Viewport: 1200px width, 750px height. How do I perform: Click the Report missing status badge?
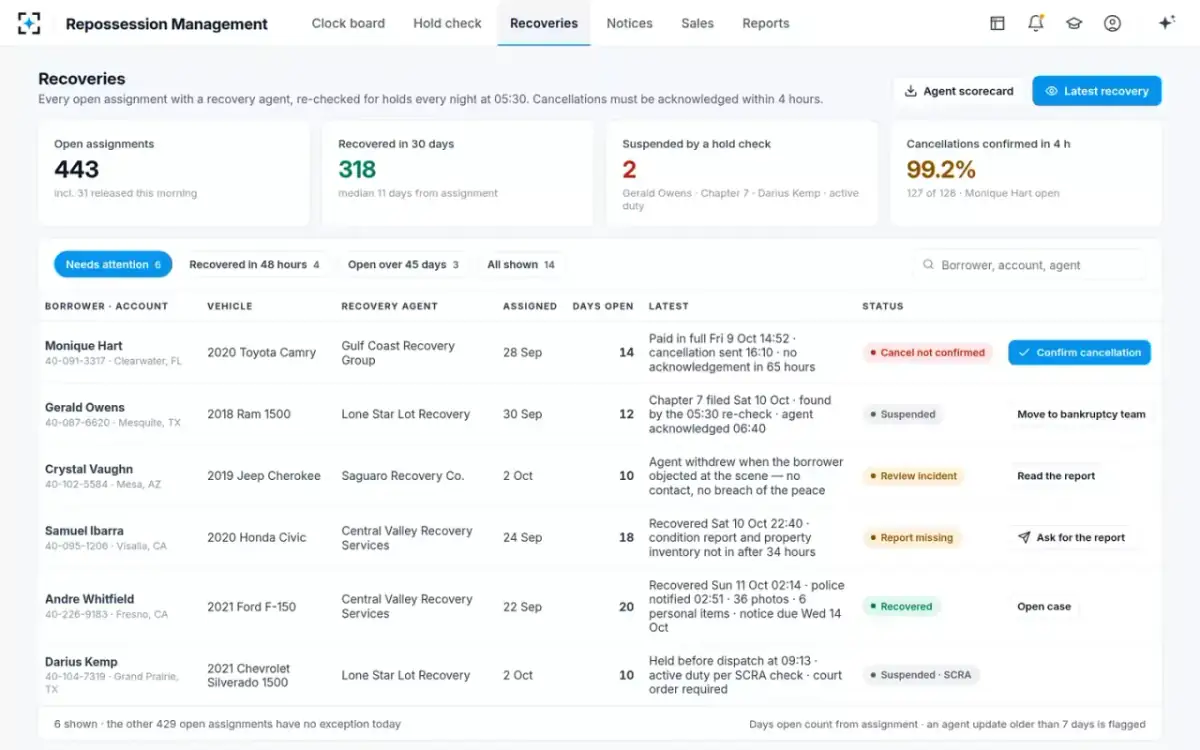pyautogui.click(x=911, y=538)
